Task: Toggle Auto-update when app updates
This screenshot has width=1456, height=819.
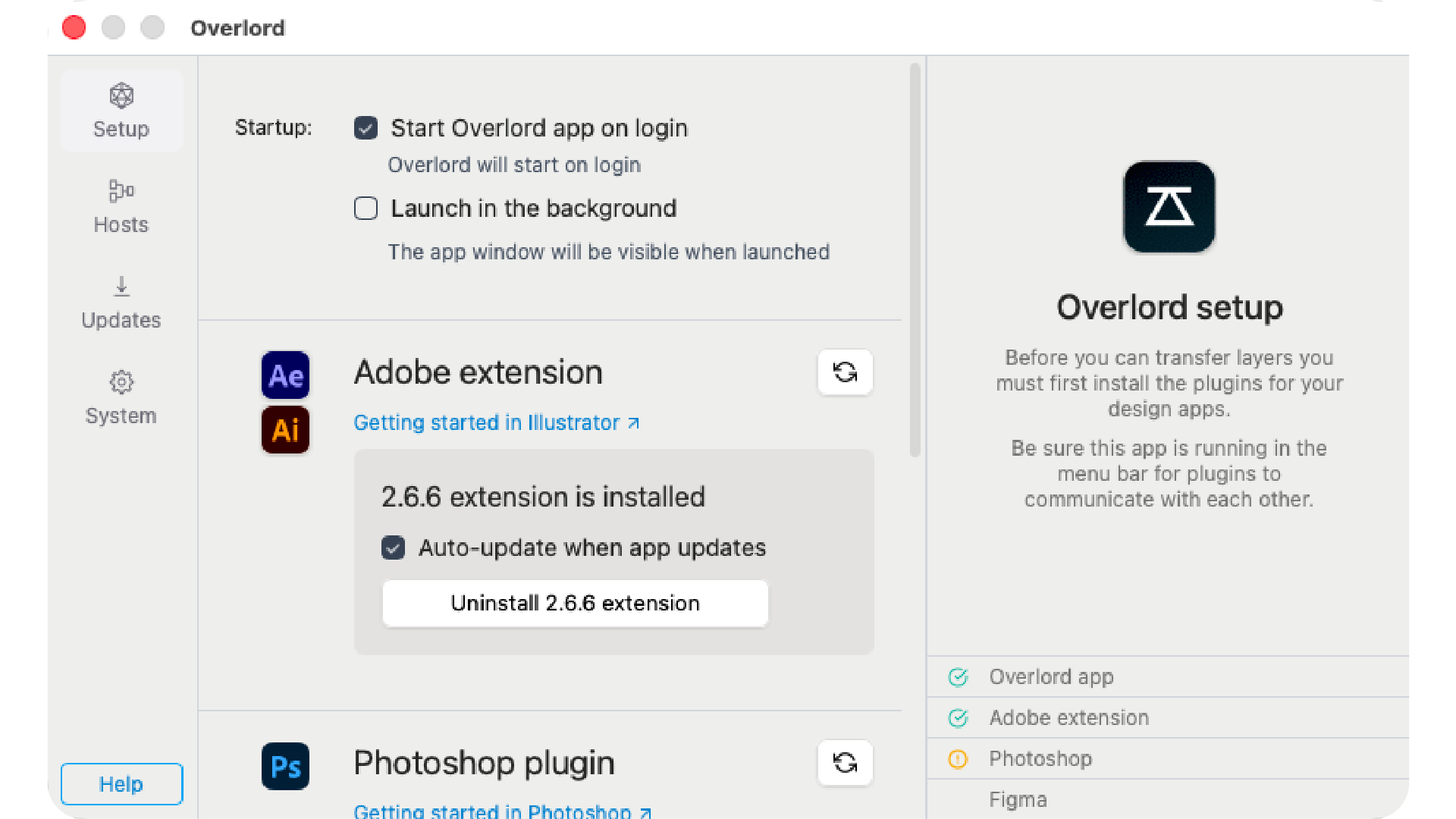Action: pyautogui.click(x=393, y=548)
